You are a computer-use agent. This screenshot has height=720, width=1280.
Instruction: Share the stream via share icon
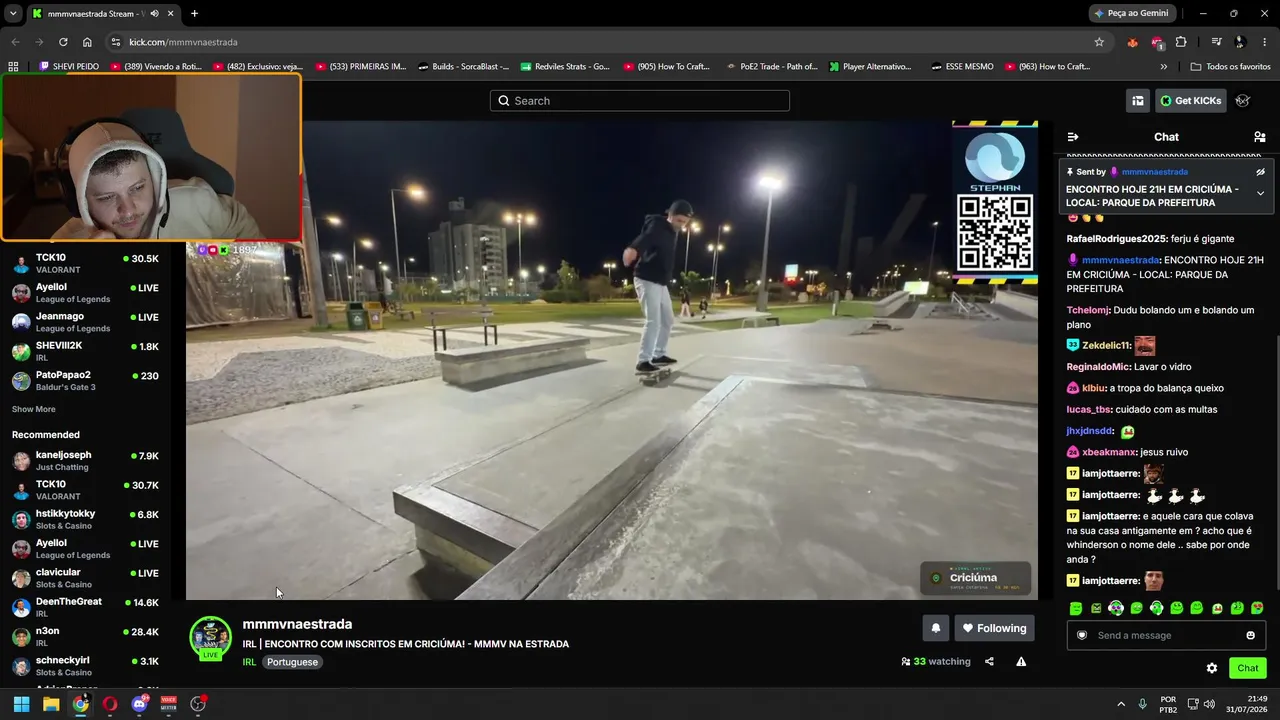click(989, 661)
